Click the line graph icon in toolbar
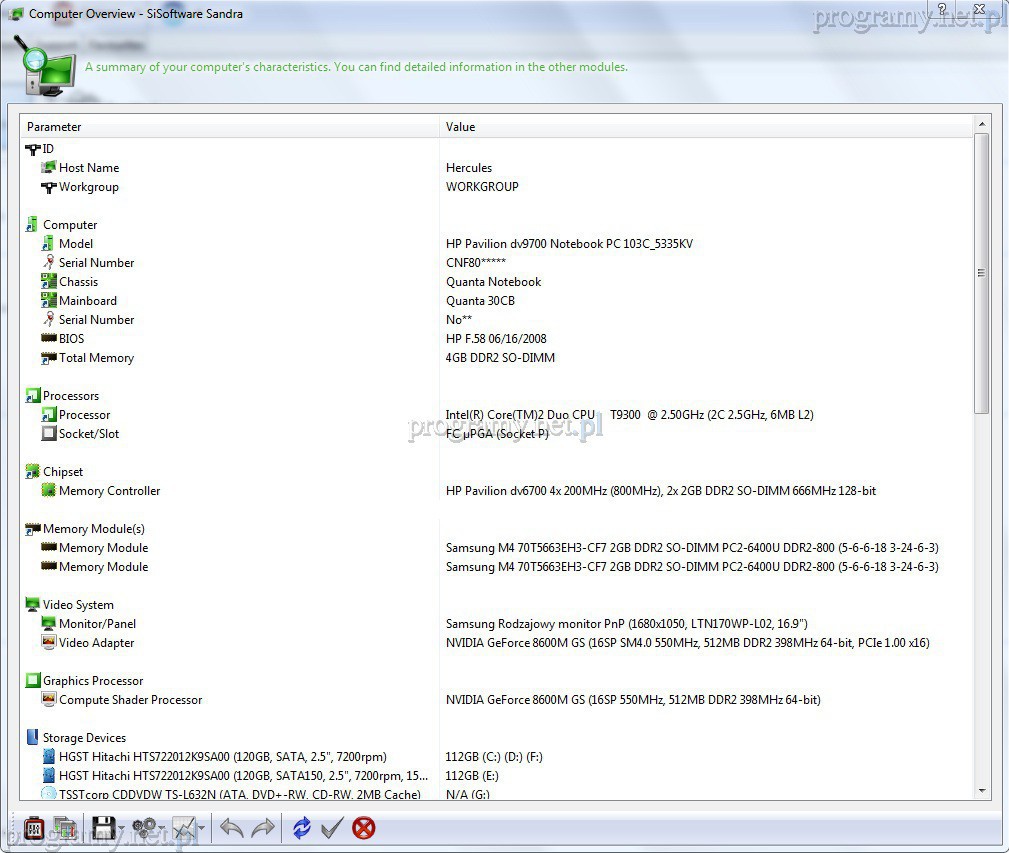The width and height of the screenshot is (1009, 853). (x=184, y=828)
